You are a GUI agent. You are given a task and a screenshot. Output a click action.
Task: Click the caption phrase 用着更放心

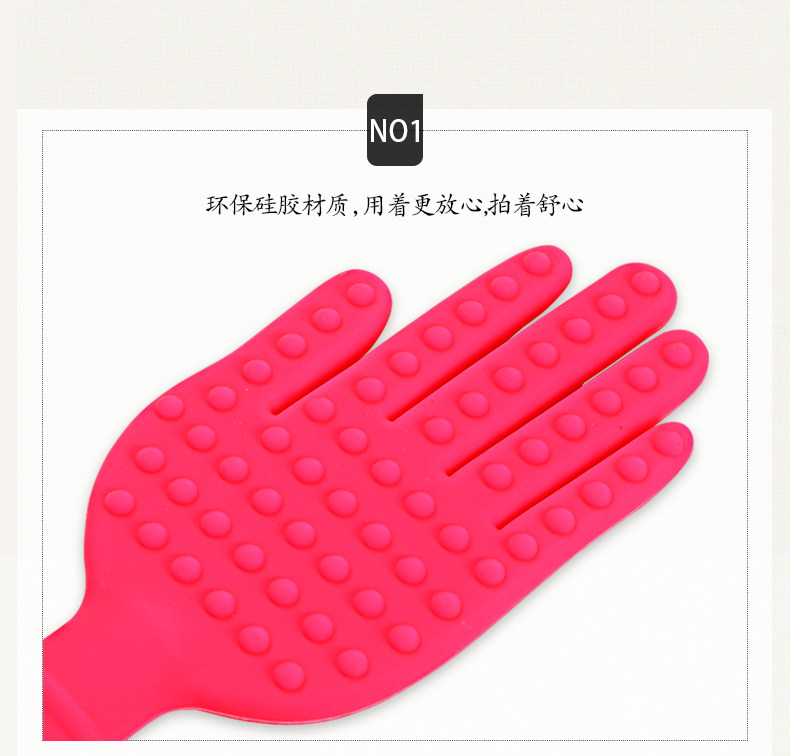pyautogui.click(x=421, y=205)
